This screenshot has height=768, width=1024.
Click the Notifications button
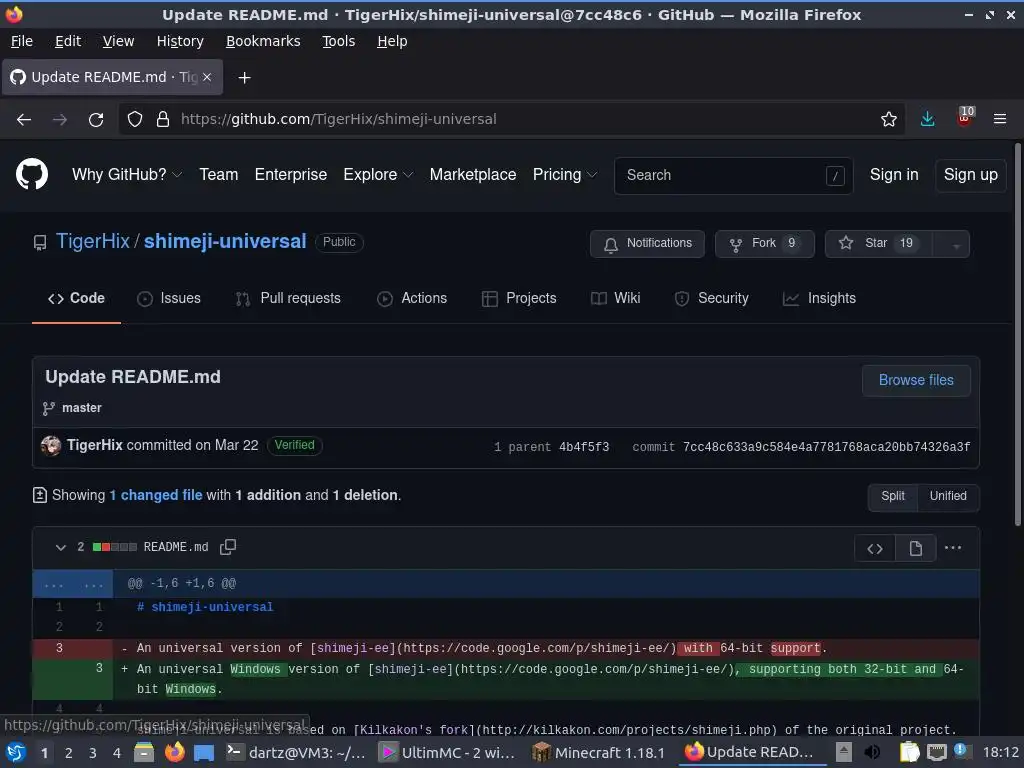[647, 244]
